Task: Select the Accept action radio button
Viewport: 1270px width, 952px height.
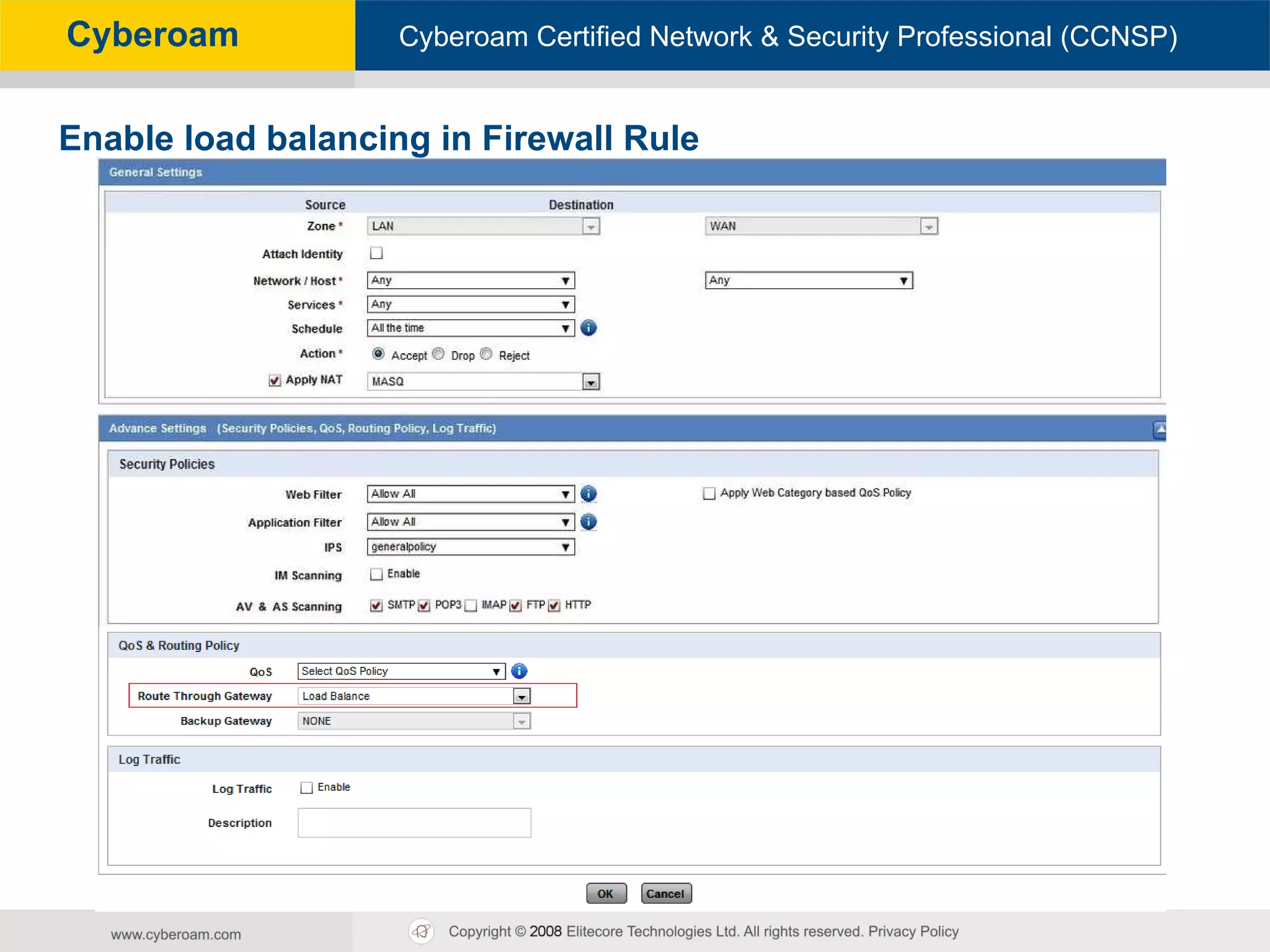Action: [378, 353]
